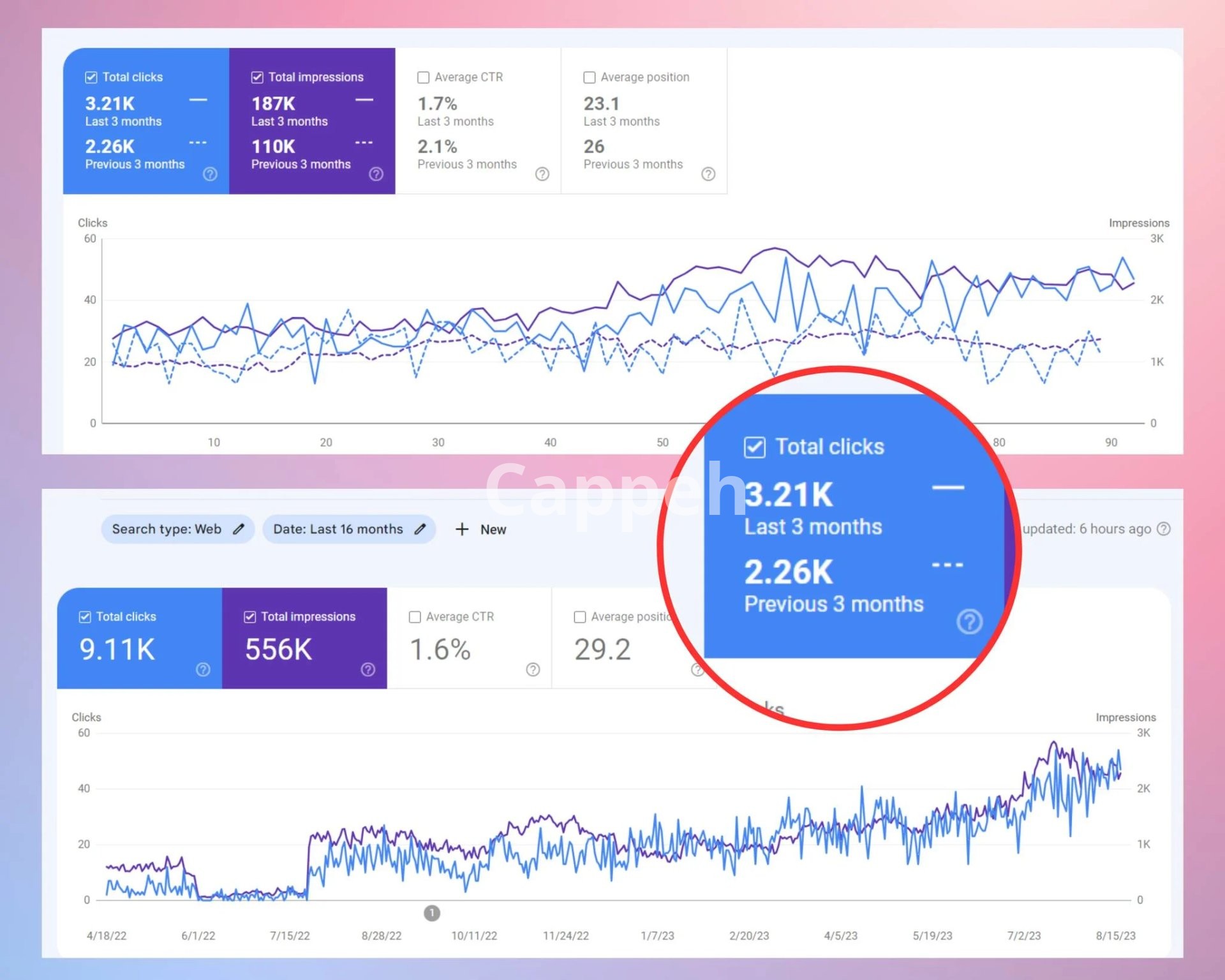Click help icon beside 556K impressions value
Viewport: 1225px width, 980px height.
pyautogui.click(x=368, y=669)
